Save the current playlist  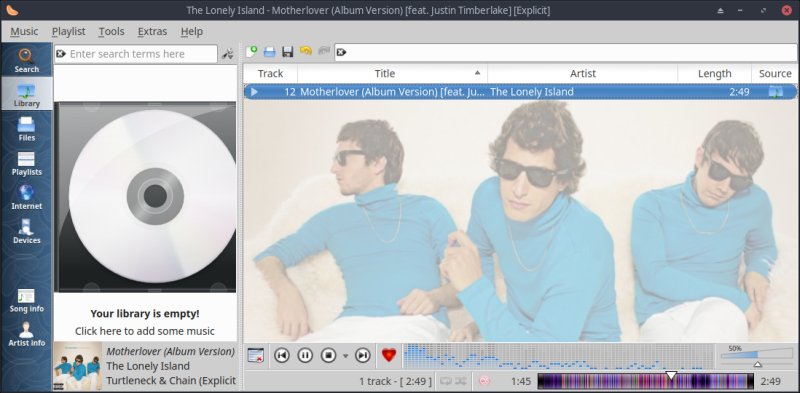click(x=288, y=52)
